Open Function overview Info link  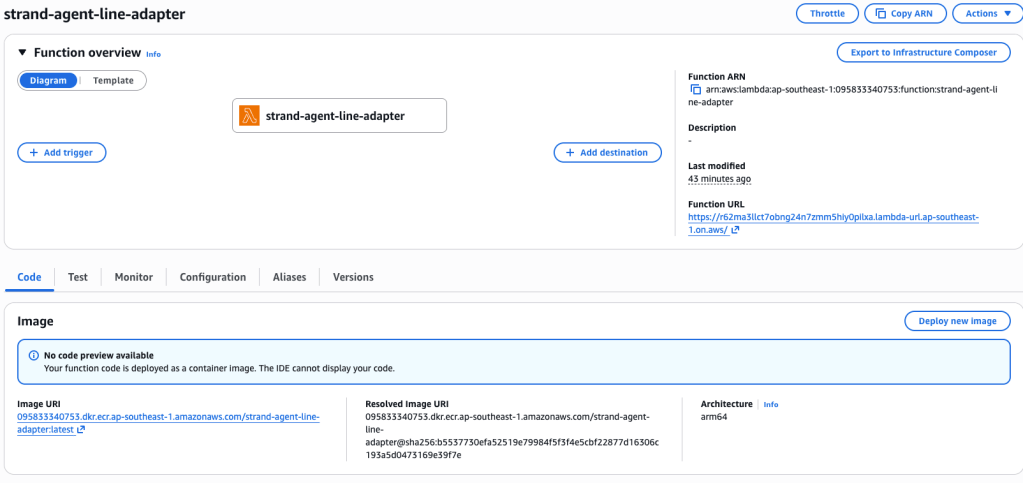153,54
